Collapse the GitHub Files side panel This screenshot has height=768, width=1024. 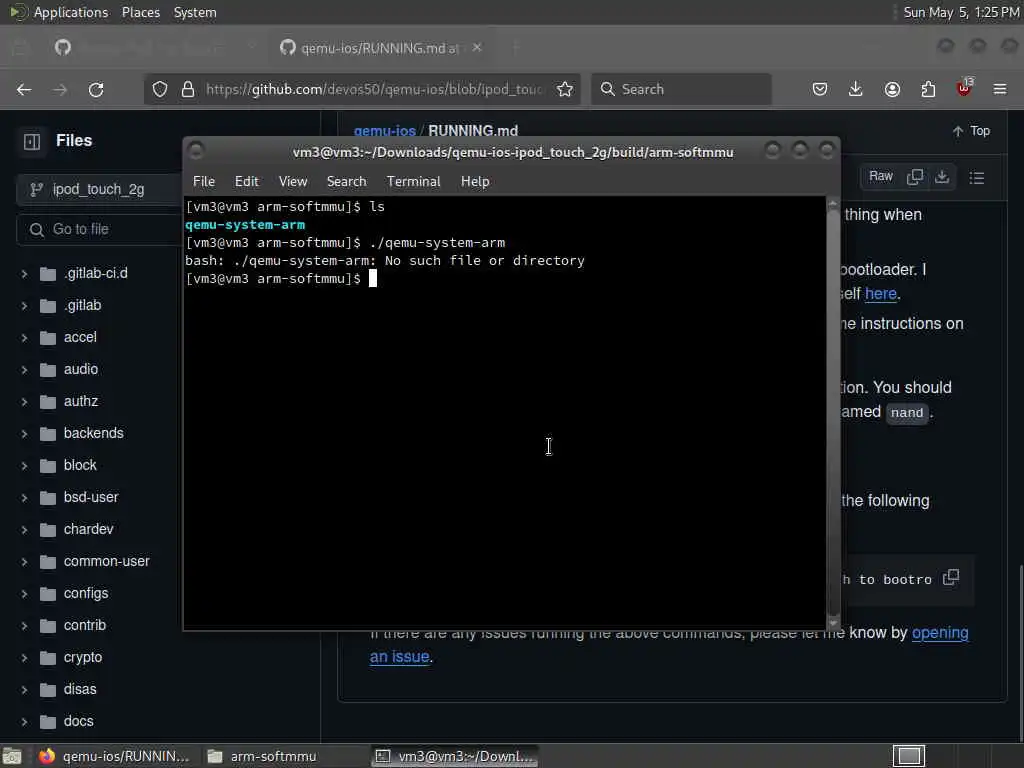coord(32,141)
